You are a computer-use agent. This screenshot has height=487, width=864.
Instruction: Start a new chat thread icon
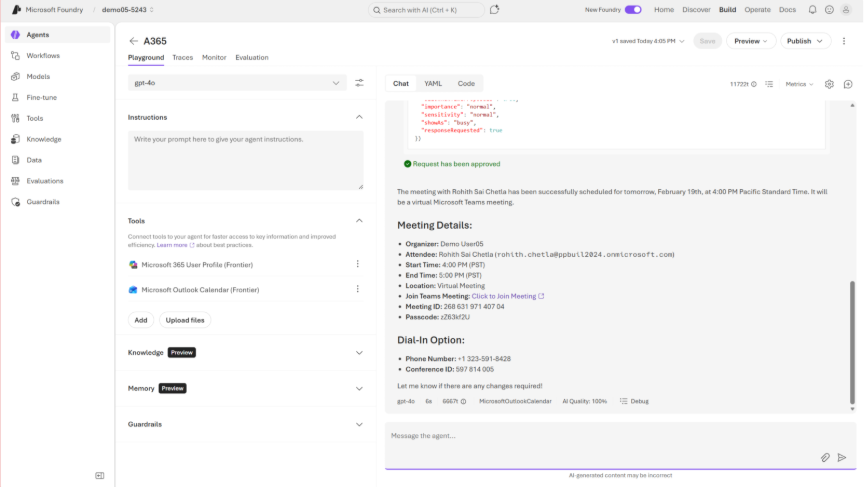(848, 84)
